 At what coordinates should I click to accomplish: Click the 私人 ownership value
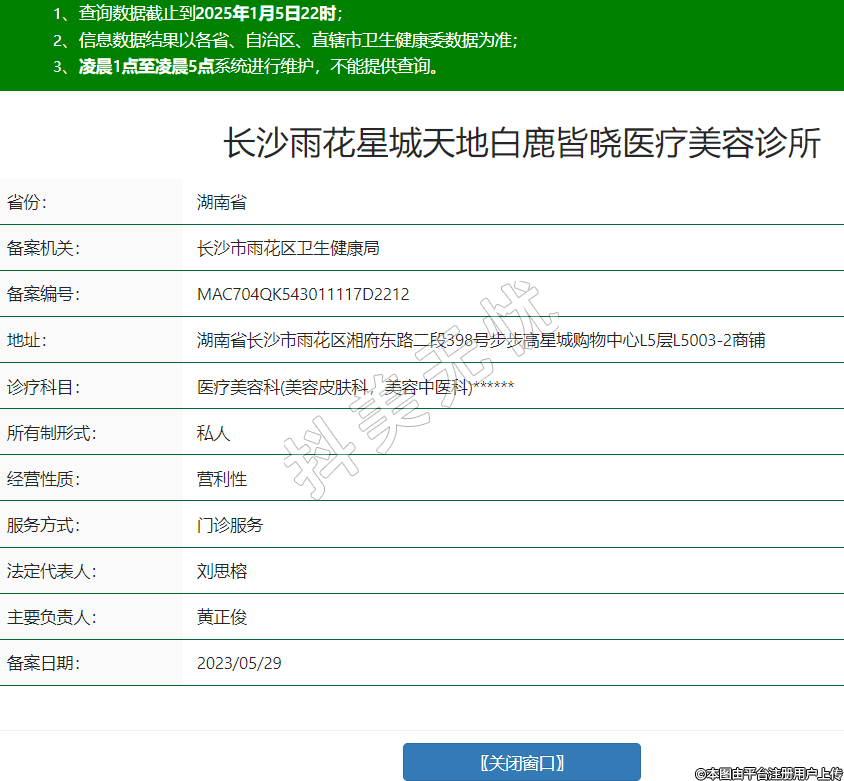click(214, 433)
